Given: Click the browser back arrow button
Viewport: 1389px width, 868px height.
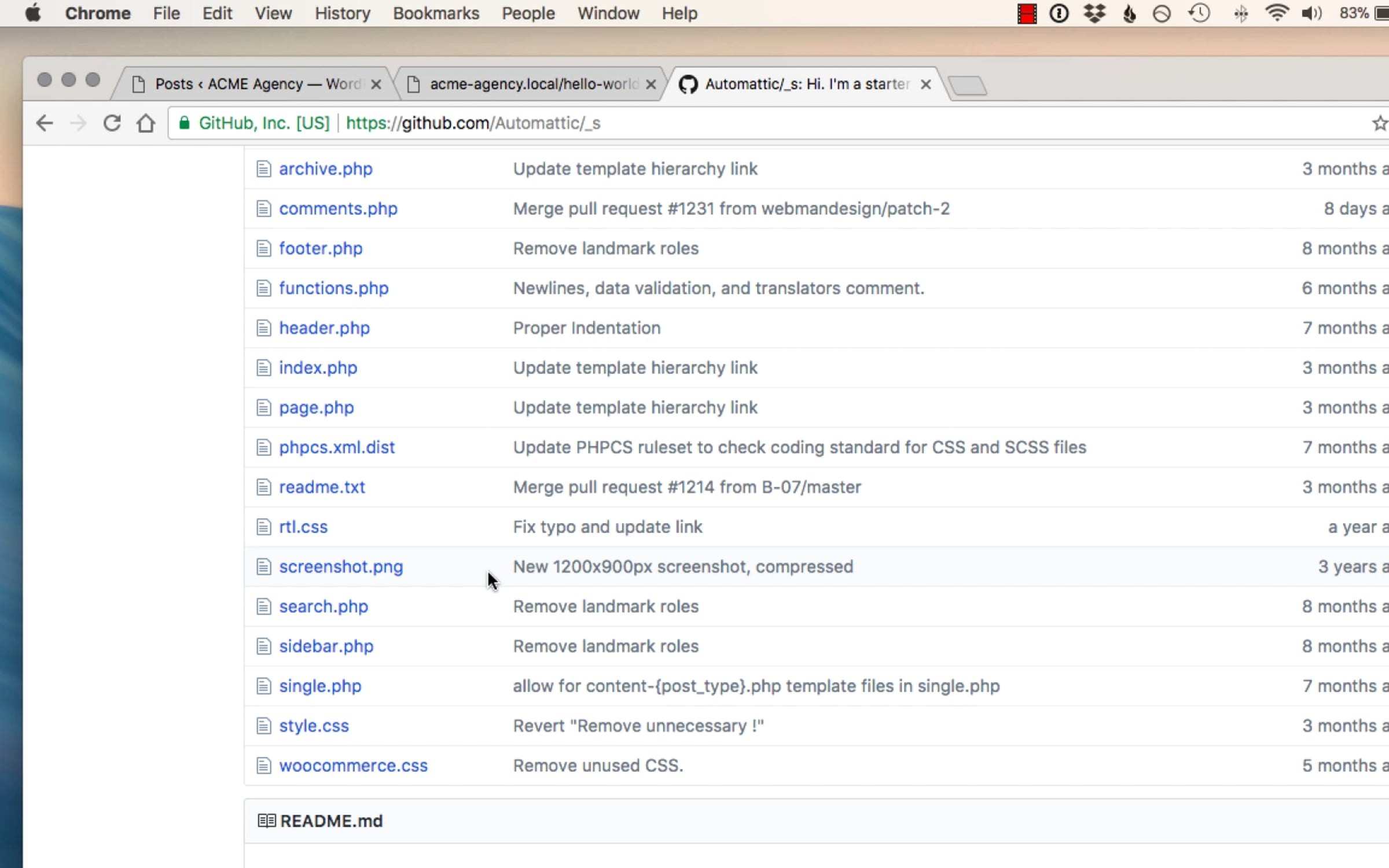Looking at the screenshot, I should tap(45, 123).
